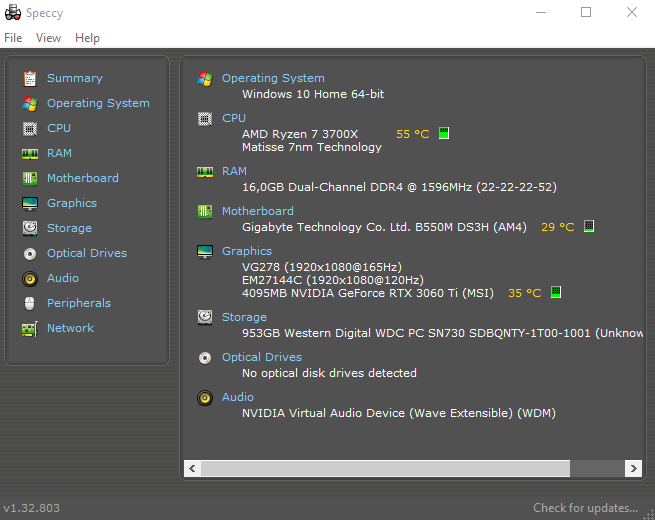Screen dimensions: 655x520
Task: Select Summary in the sidebar
Action: tap(75, 78)
